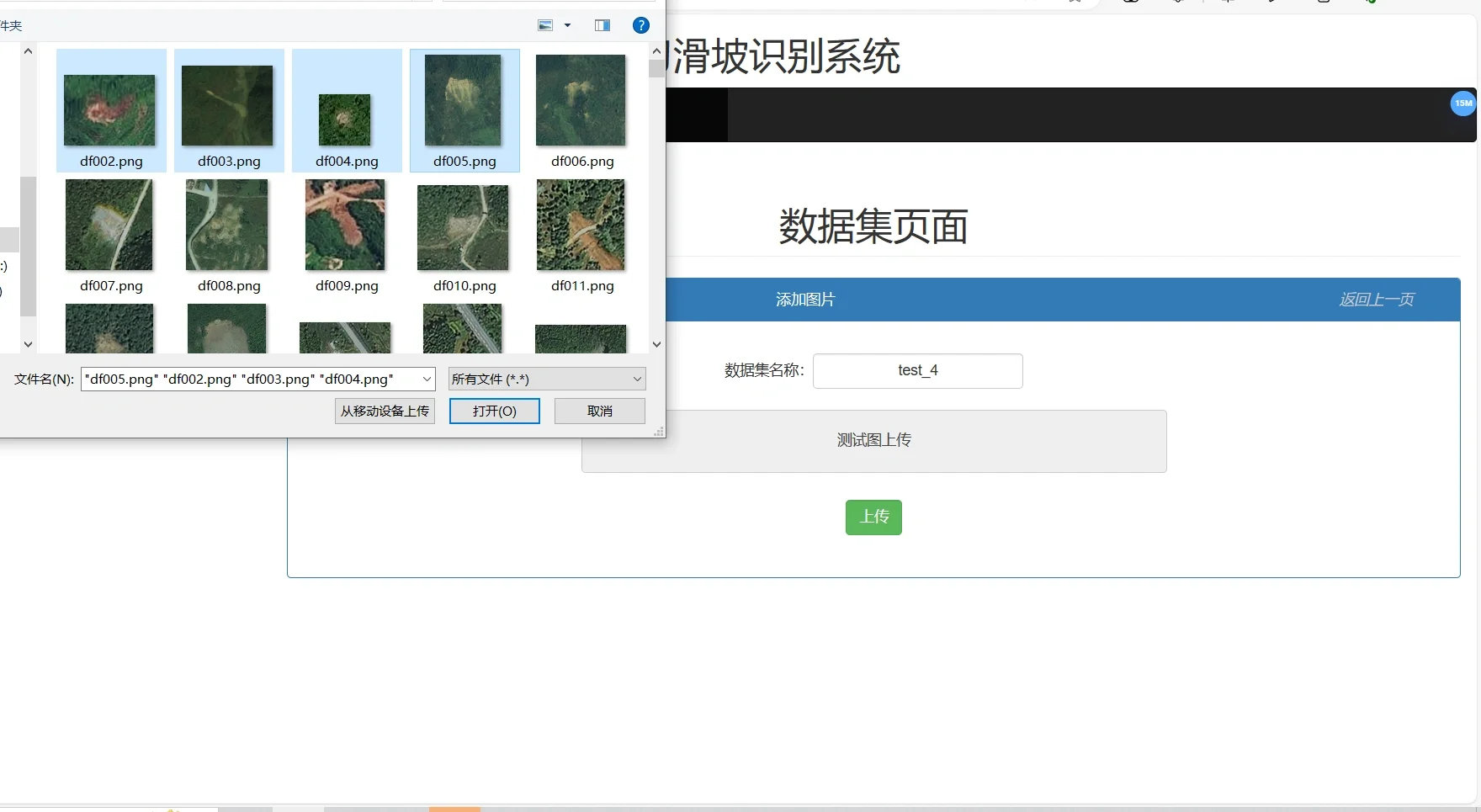Click the 15M badge on the black banner
Image resolution: width=1481 pixels, height=812 pixels.
[1462, 103]
